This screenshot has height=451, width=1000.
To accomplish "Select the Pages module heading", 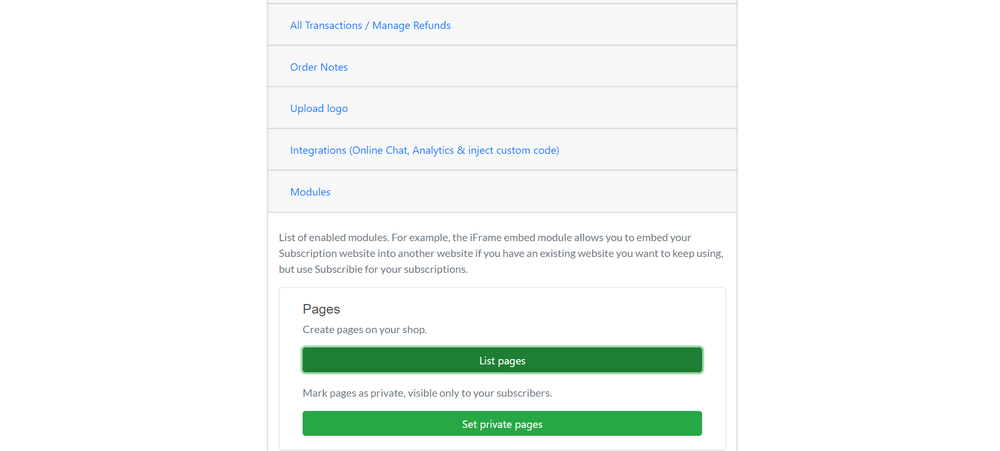I will (321, 309).
